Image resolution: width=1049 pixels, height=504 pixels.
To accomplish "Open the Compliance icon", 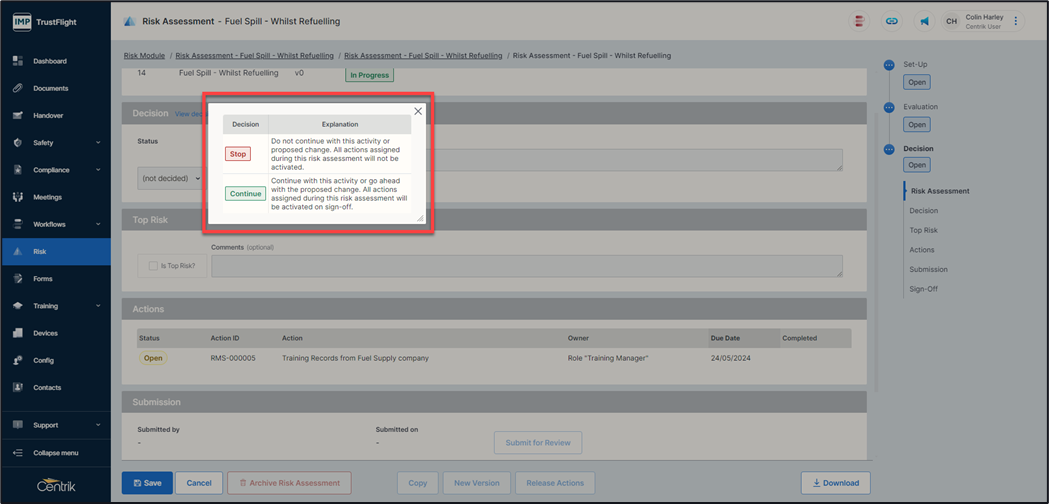I will pyautogui.click(x=18, y=170).
